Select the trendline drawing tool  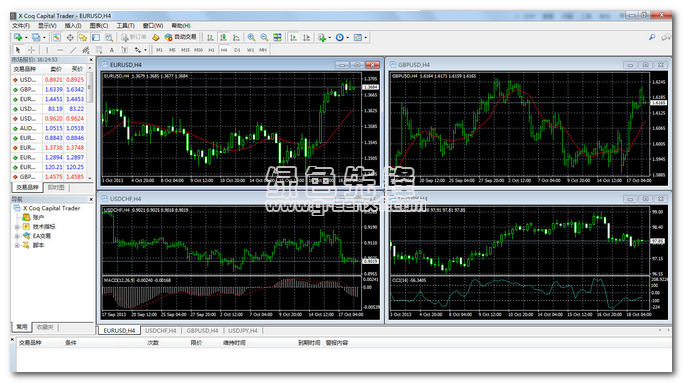coord(73,50)
